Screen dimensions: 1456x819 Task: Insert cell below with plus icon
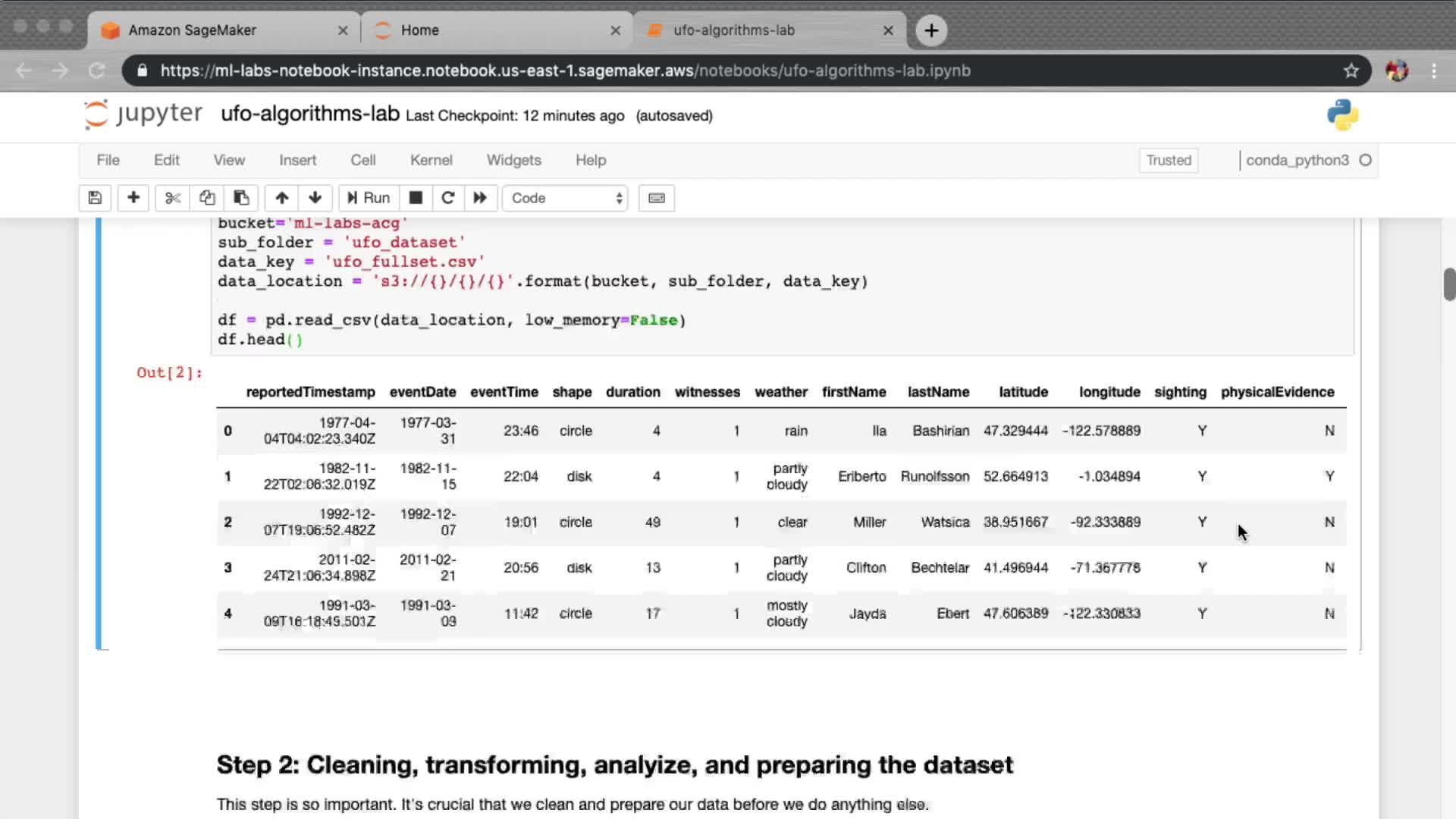[x=133, y=198]
